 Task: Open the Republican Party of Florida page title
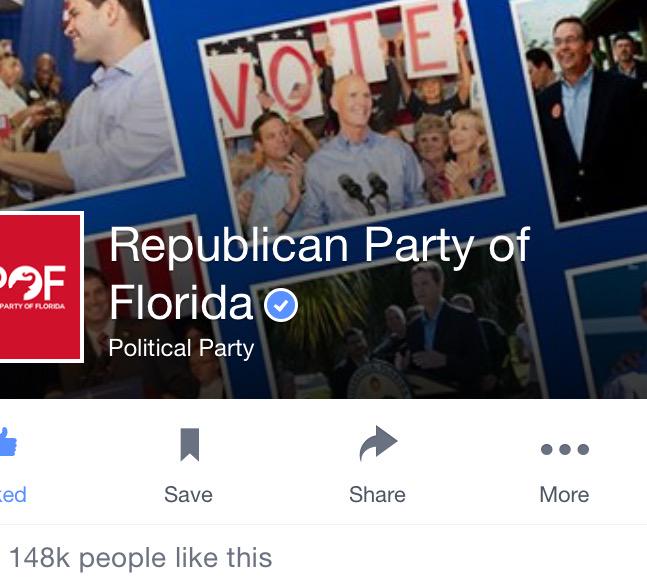[319, 273]
